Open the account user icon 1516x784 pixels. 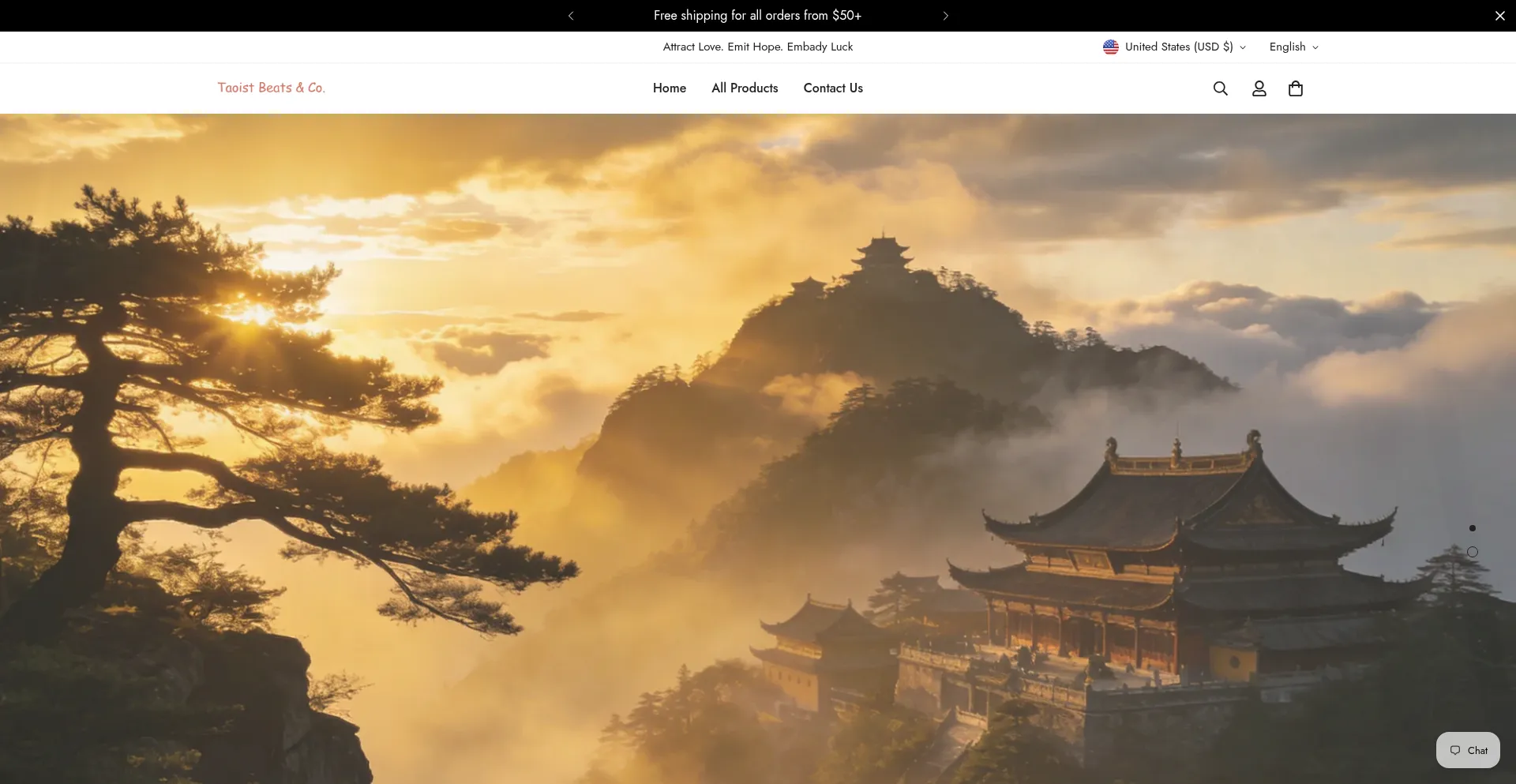1259,88
